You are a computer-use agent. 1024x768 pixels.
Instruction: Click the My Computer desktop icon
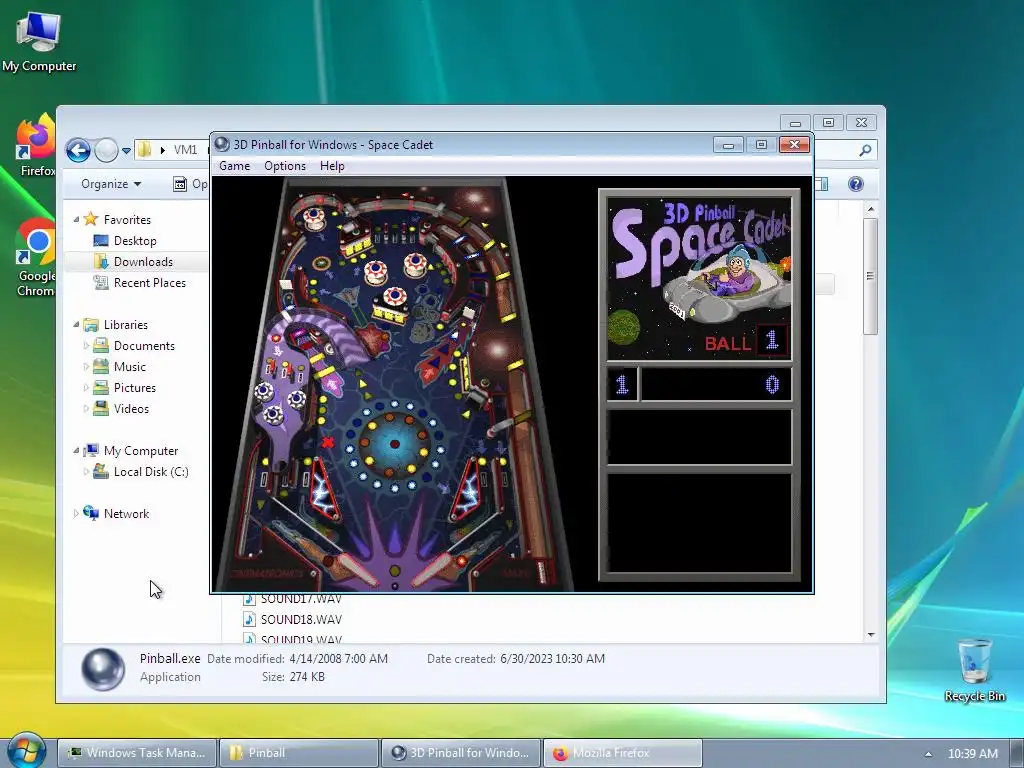[39, 40]
